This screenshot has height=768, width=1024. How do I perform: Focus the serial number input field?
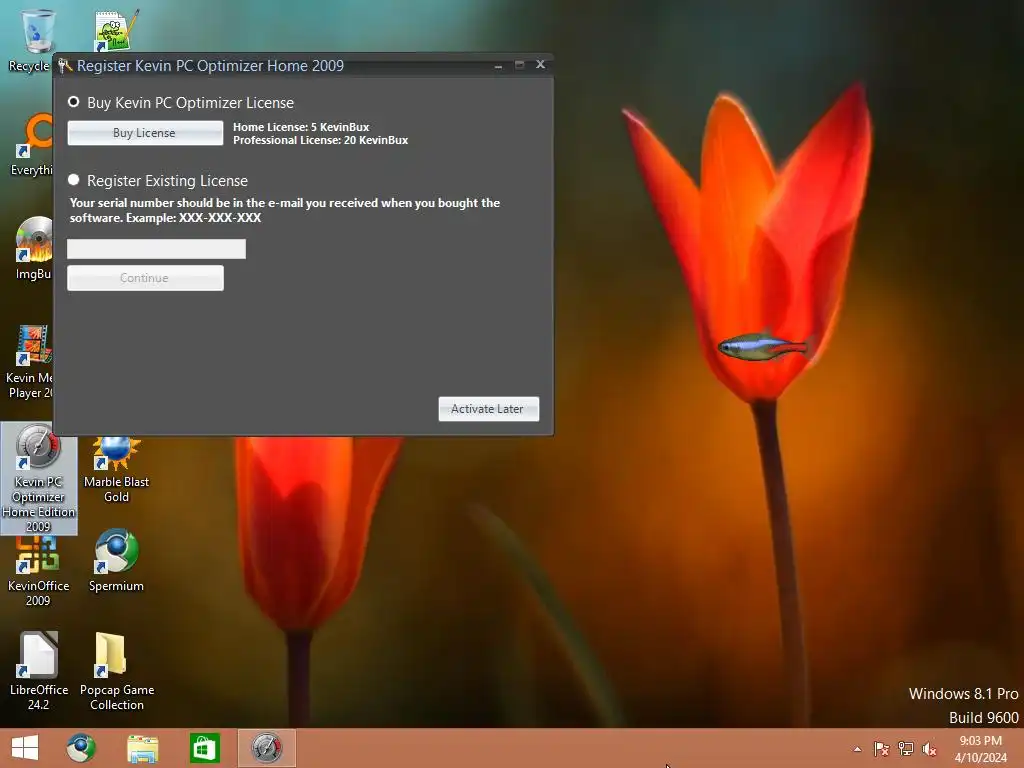157,249
